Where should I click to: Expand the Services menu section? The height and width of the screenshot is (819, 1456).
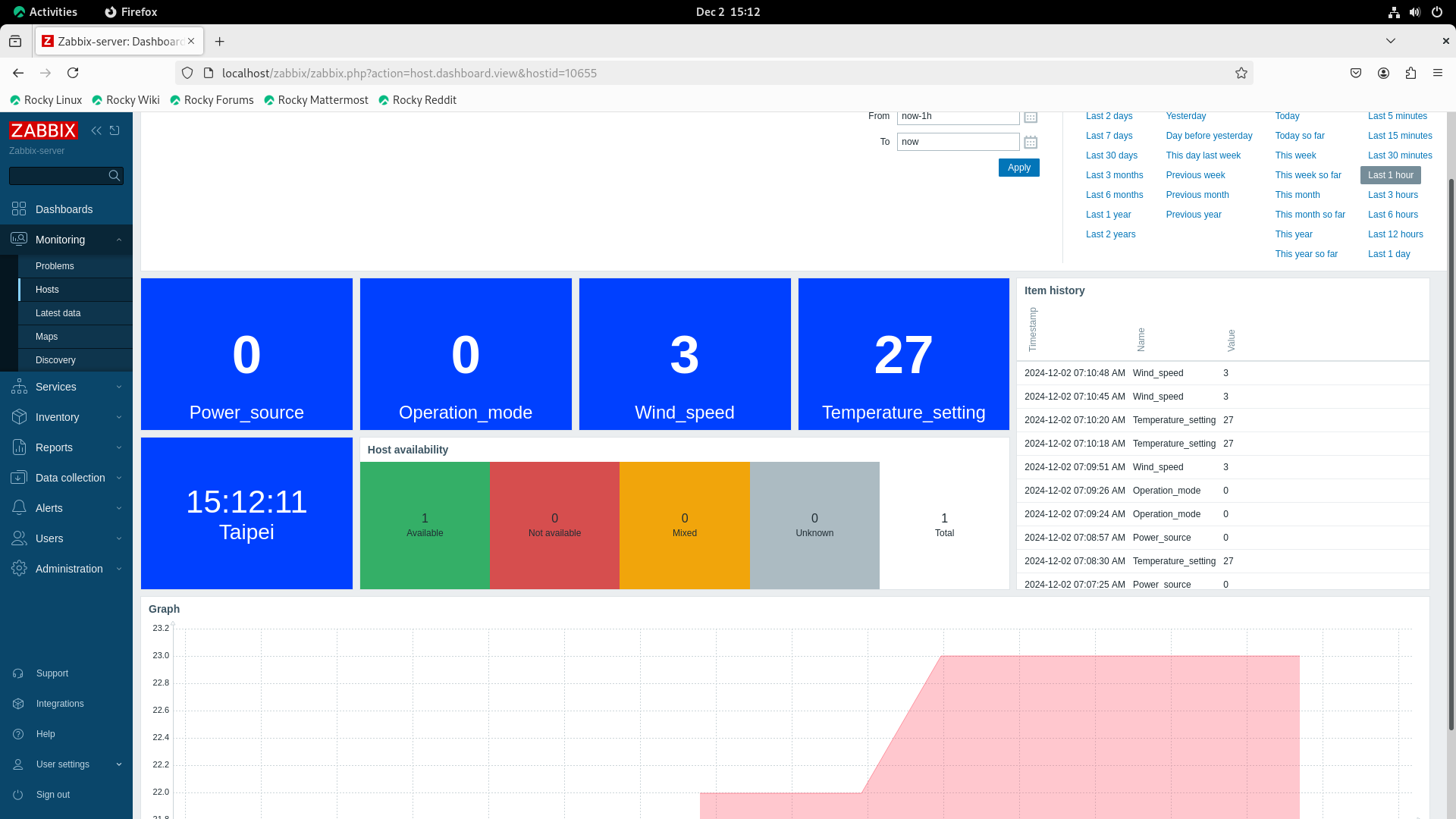coord(56,387)
